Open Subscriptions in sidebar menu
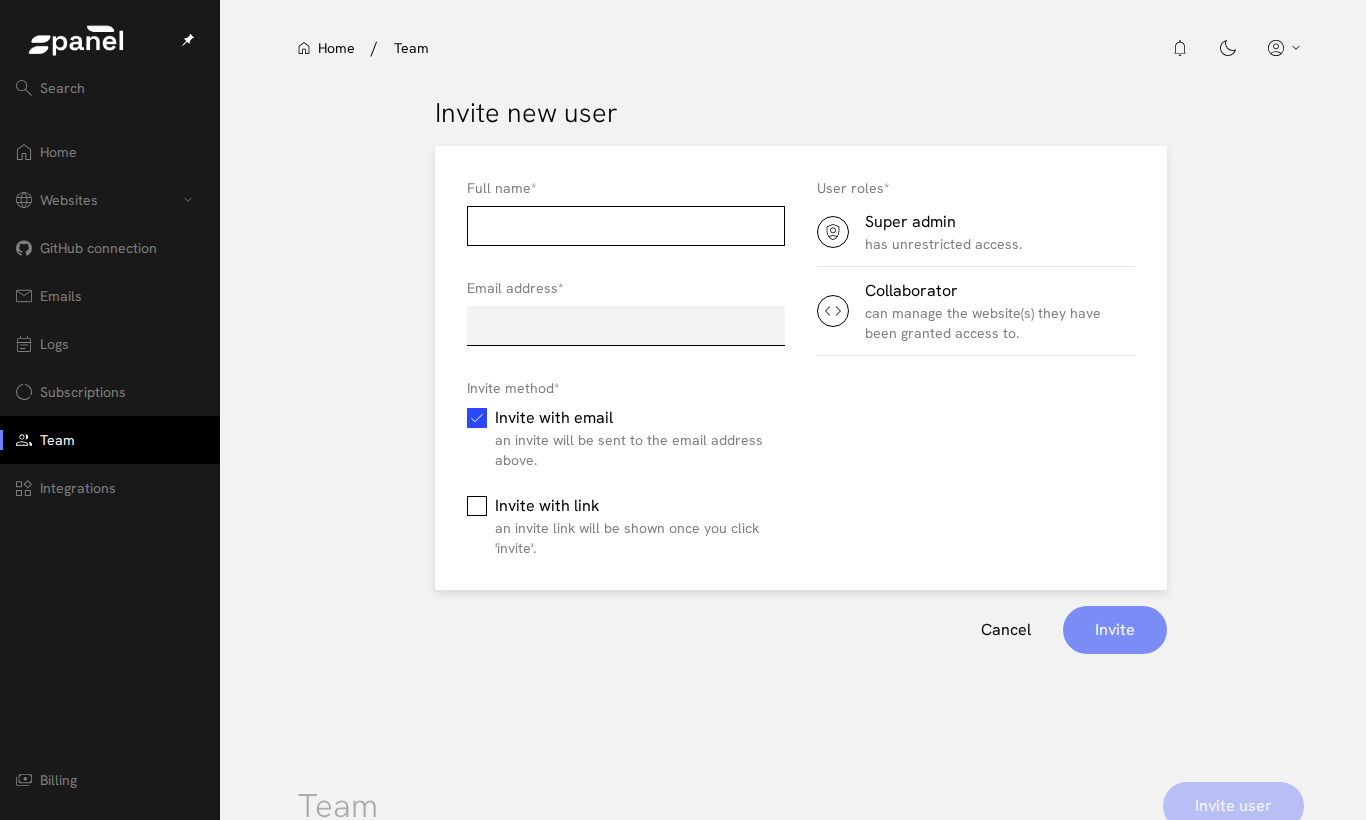 coord(110,392)
